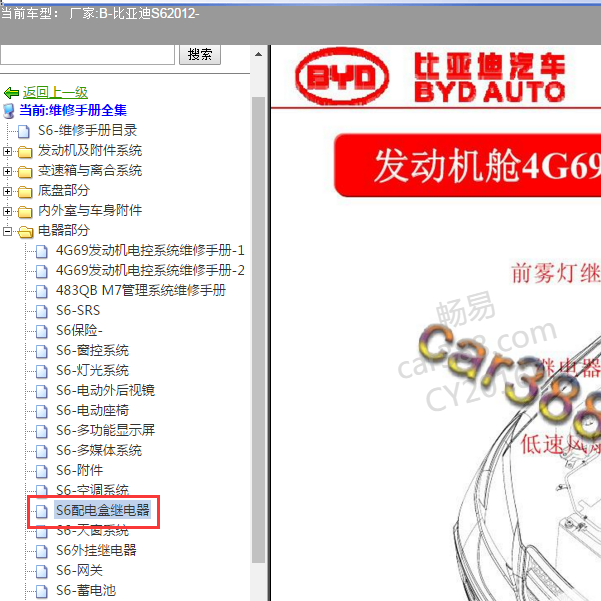Click page icon beside S6保险-

(x=42, y=331)
